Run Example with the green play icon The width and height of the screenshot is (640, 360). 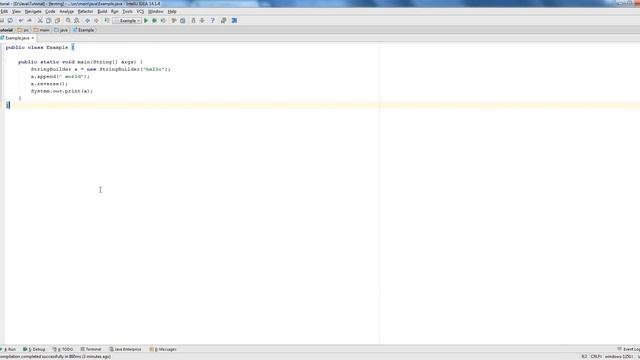coord(146,20)
